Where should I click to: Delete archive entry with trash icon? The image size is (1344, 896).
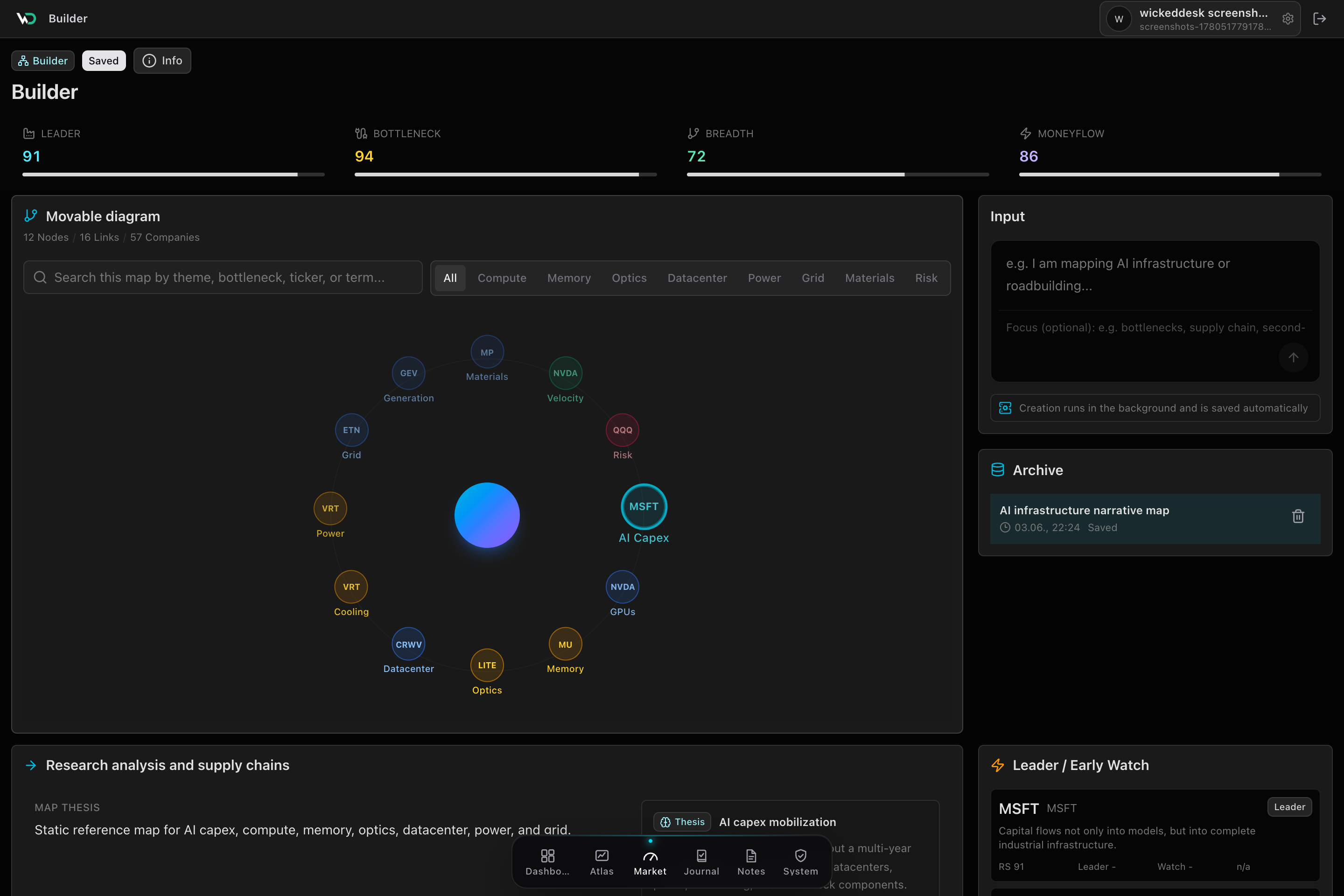click(x=1298, y=516)
